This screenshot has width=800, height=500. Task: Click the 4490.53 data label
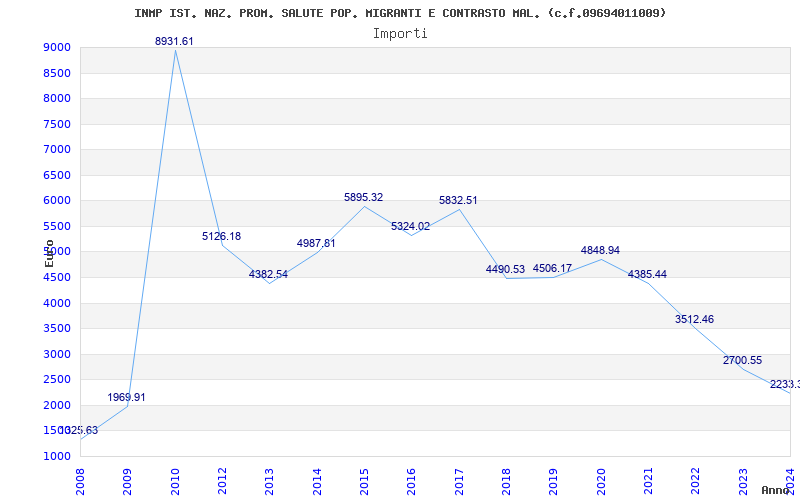pyautogui.click(x=505, y=269)
